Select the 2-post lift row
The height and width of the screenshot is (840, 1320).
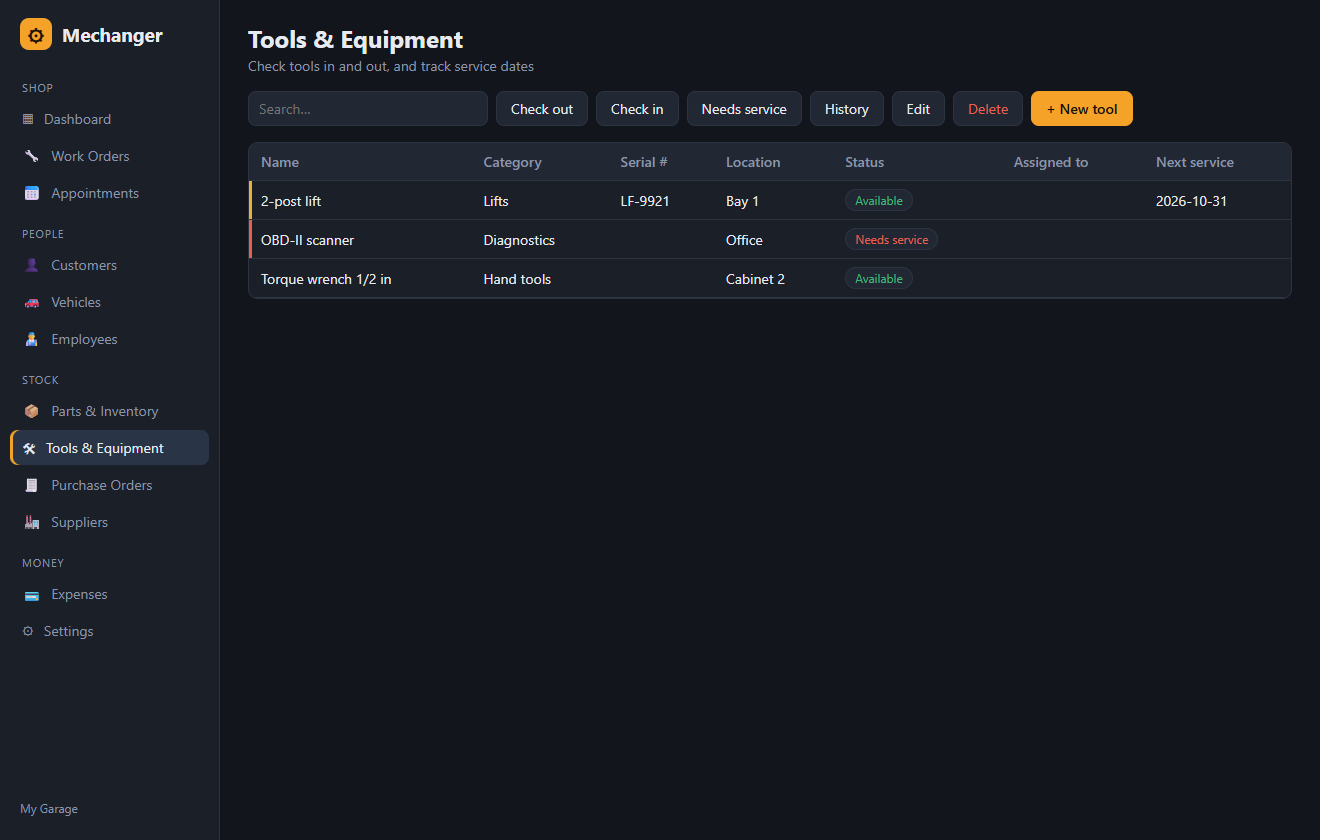[770, 201]
